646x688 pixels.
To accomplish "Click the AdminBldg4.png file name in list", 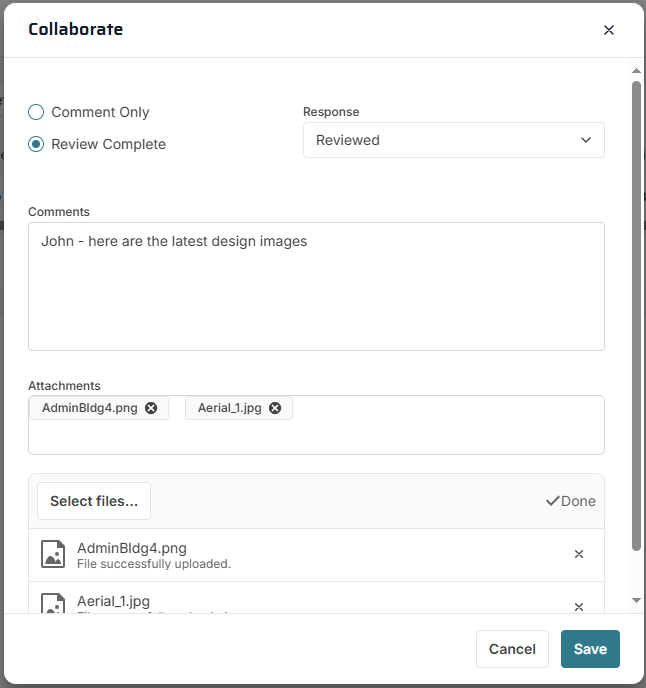I will click(132, 548).
